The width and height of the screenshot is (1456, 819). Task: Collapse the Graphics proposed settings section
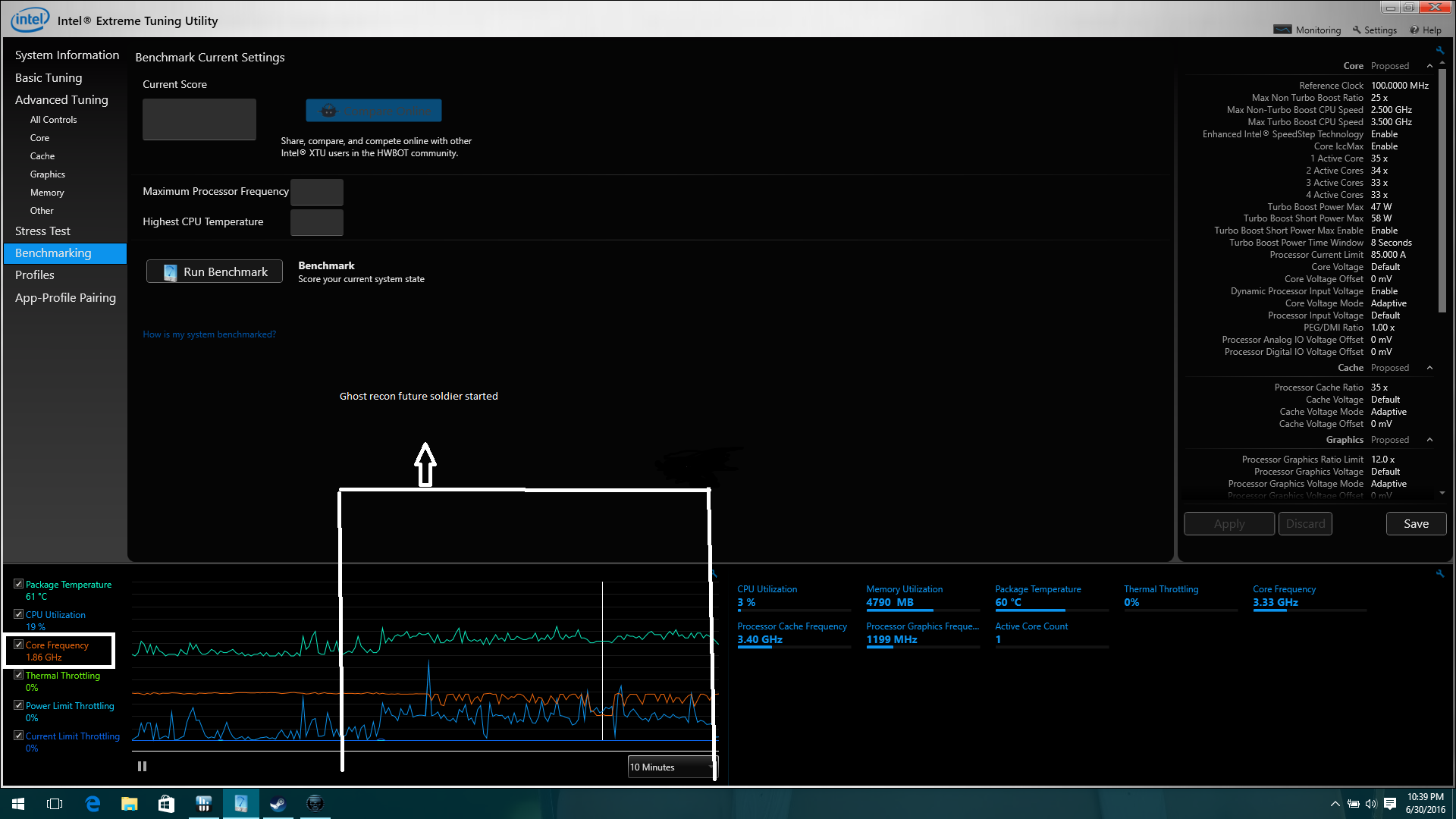point(1429,440)
